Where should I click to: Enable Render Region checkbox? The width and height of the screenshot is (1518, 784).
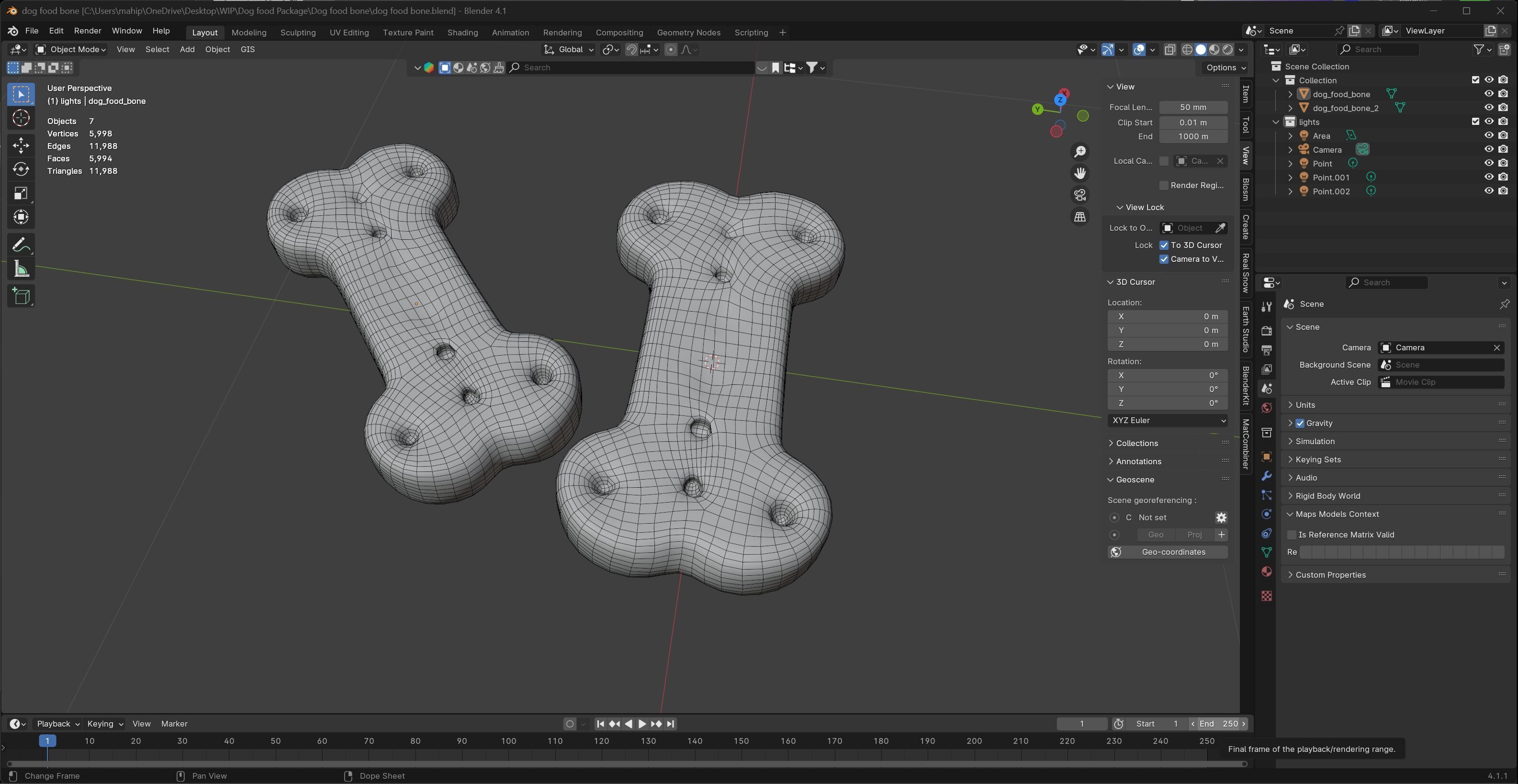(x=1164, y=186)
